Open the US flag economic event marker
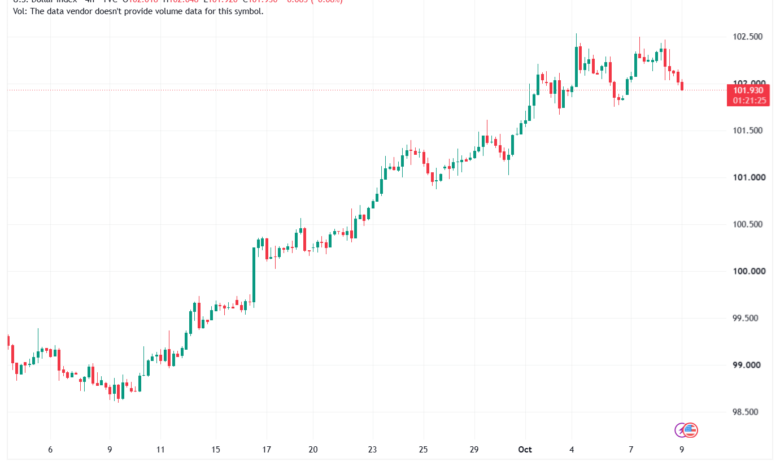Image resolution: width=780 pixels, height=470 pixels. point(690,430)
